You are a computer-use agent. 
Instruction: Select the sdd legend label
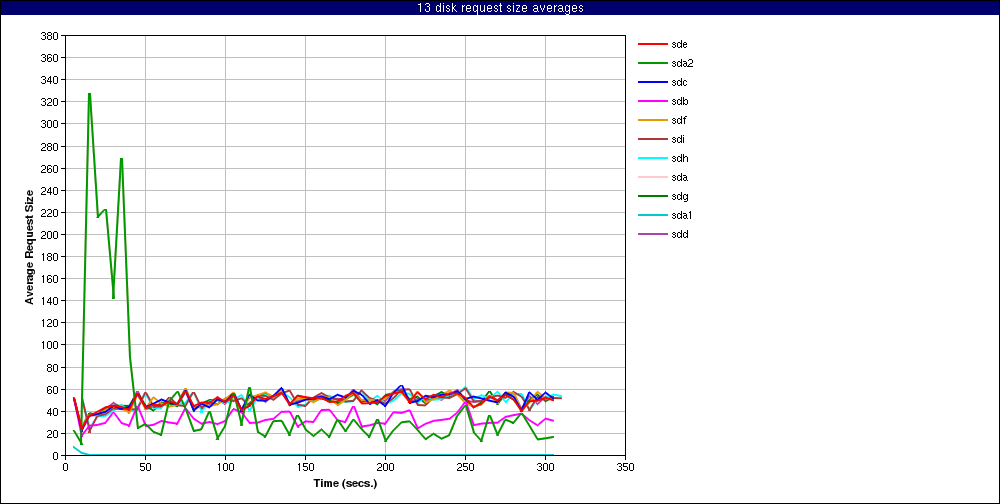(679, 235)
